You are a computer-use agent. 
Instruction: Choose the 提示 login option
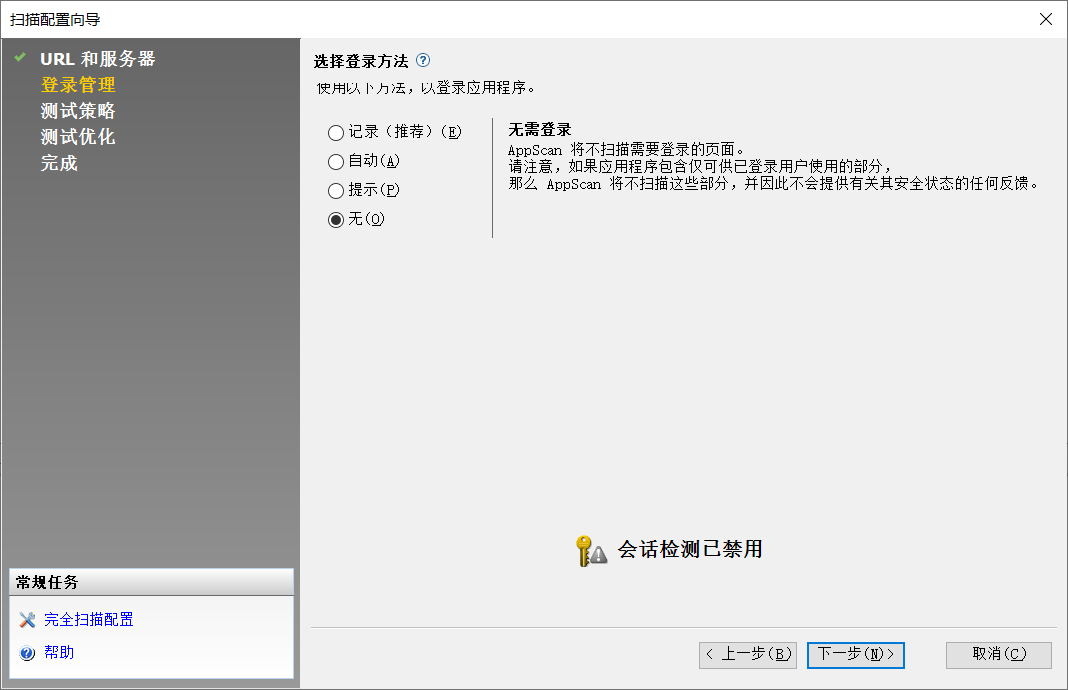coord(335,190)
